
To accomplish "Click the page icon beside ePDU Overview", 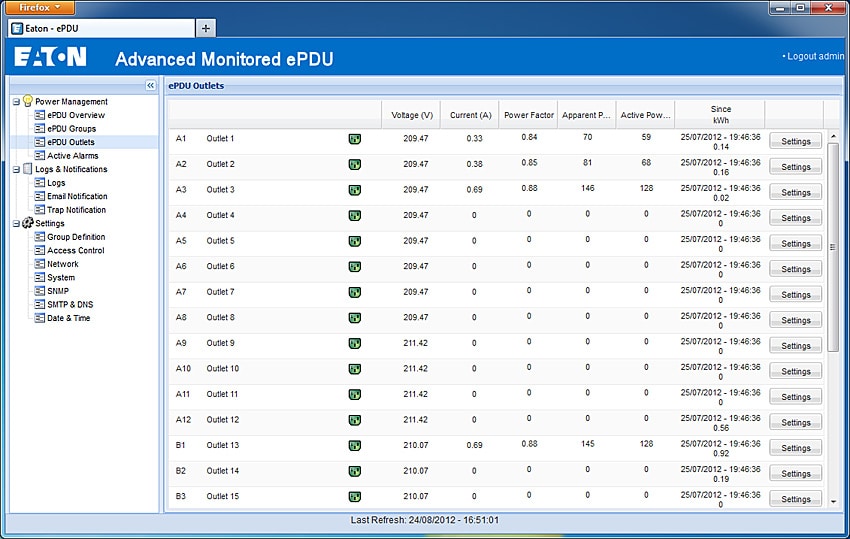I will [40, 115].
